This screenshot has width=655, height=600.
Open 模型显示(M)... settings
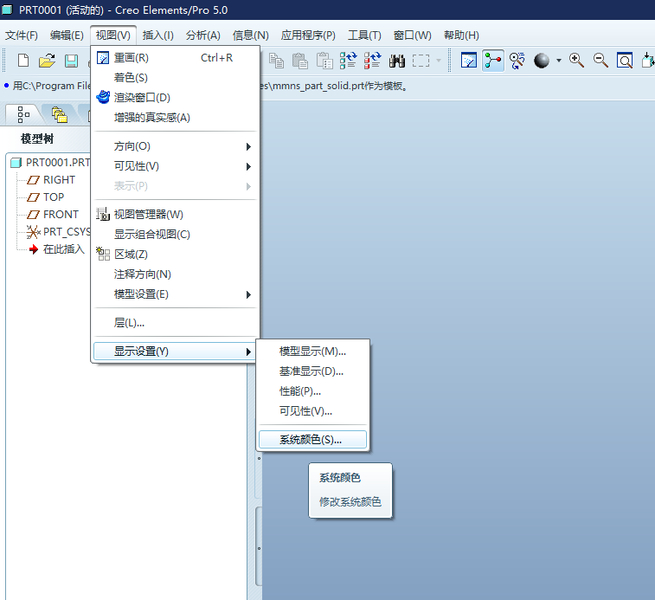click(x=313, y=351)
